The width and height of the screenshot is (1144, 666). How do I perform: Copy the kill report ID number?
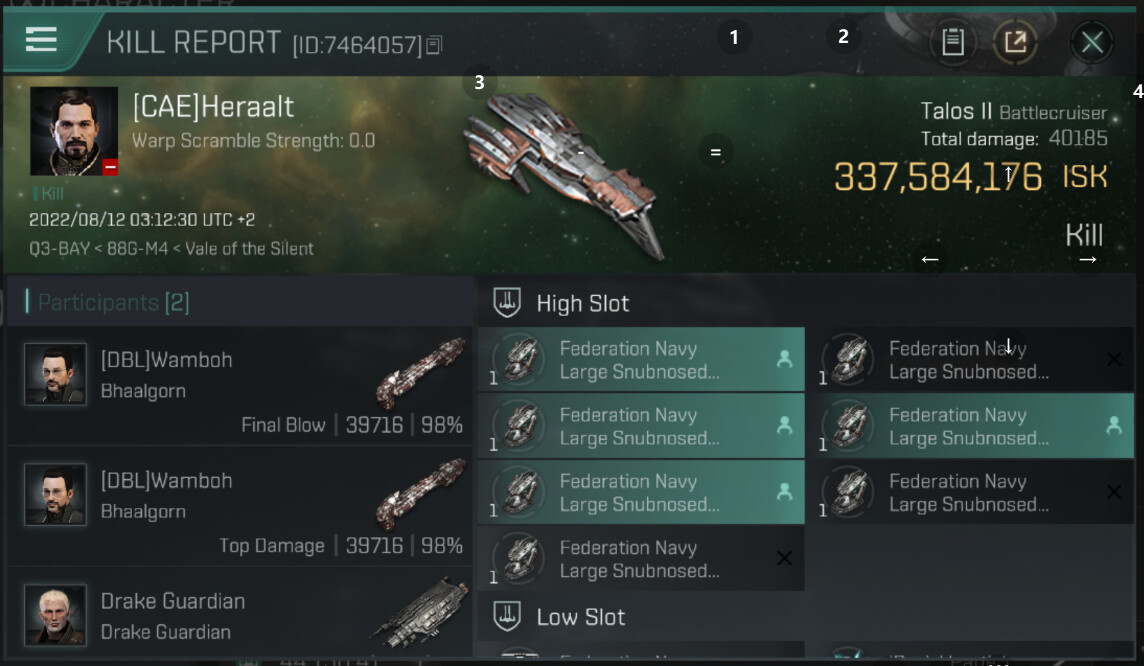tap(434, 45)
